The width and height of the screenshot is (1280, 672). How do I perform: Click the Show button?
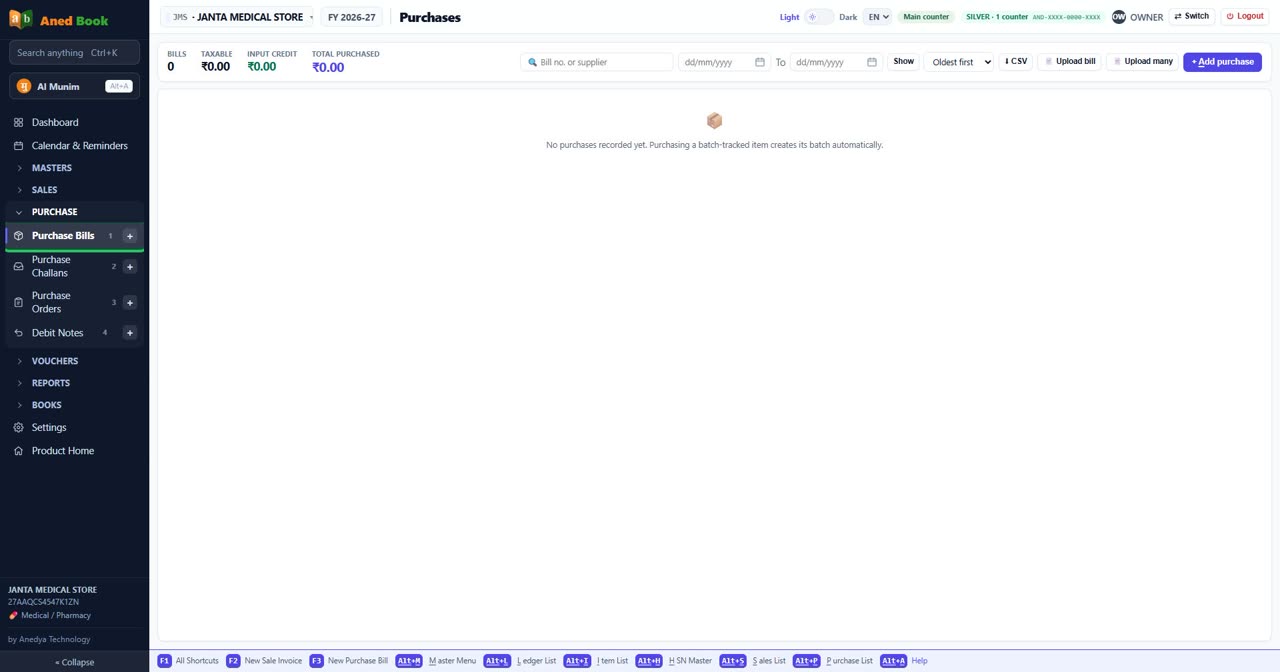(903, 62)
